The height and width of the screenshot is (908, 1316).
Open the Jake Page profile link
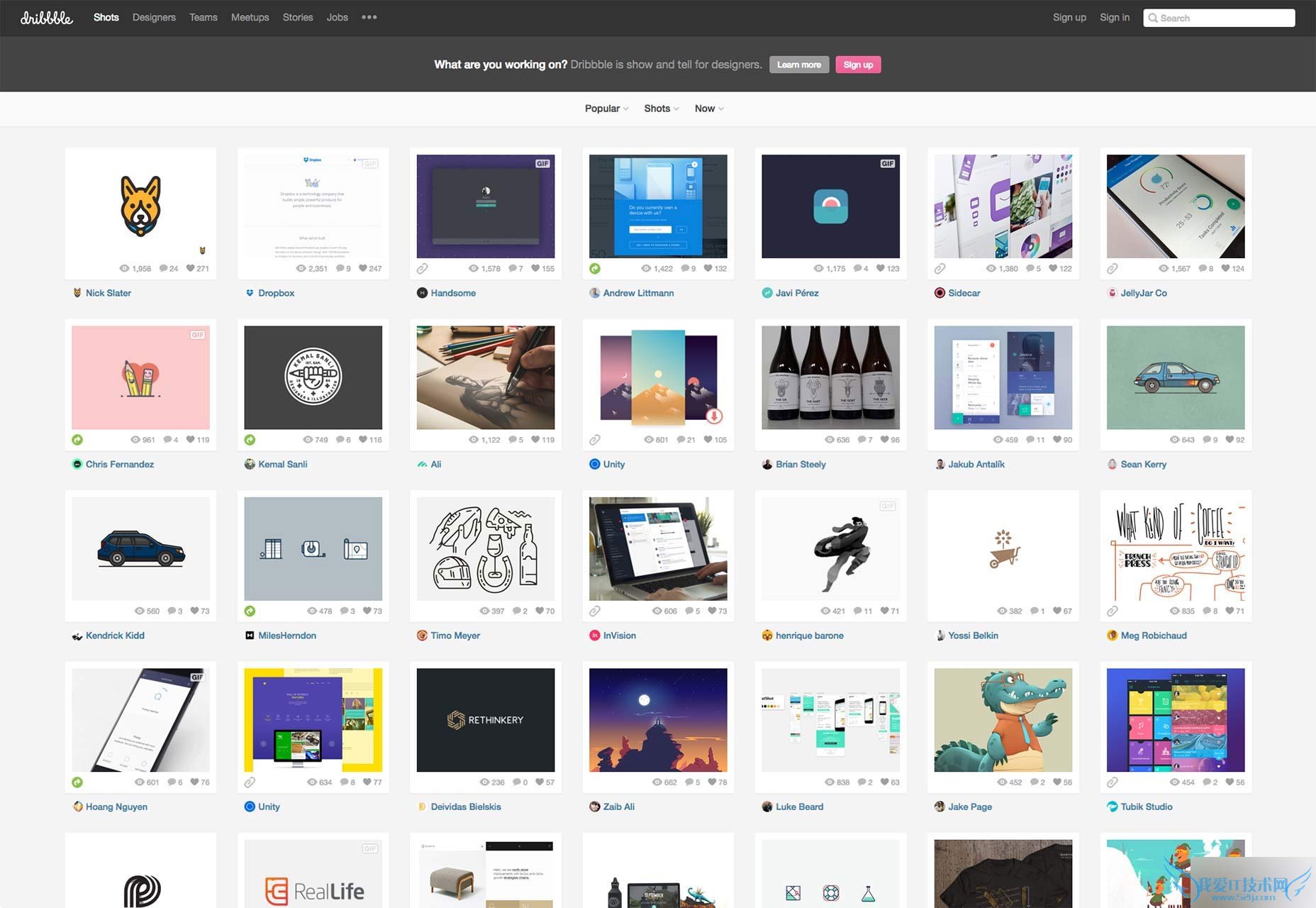tap(970, 807)
